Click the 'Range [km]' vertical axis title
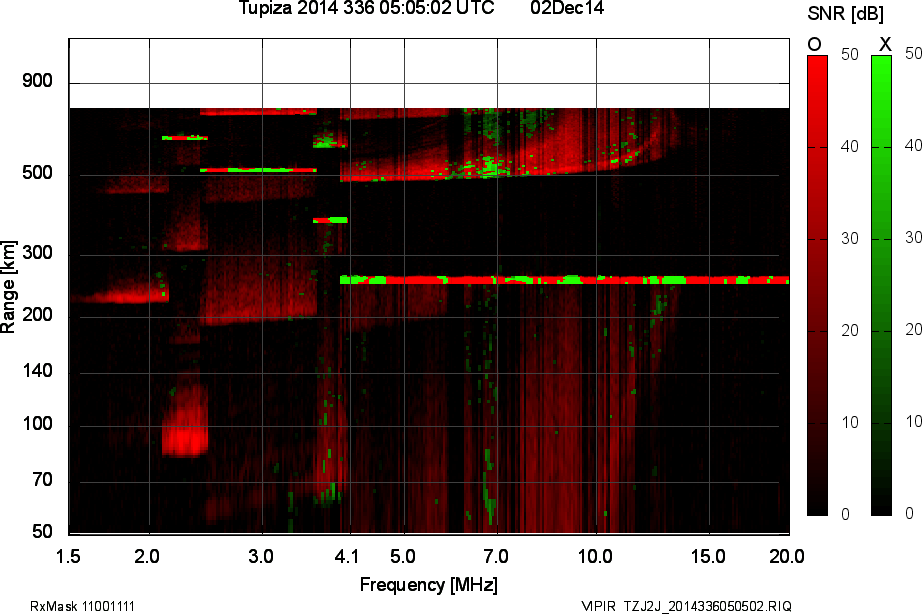Screen dimensions: 922x614 click(x=8, y=286)
